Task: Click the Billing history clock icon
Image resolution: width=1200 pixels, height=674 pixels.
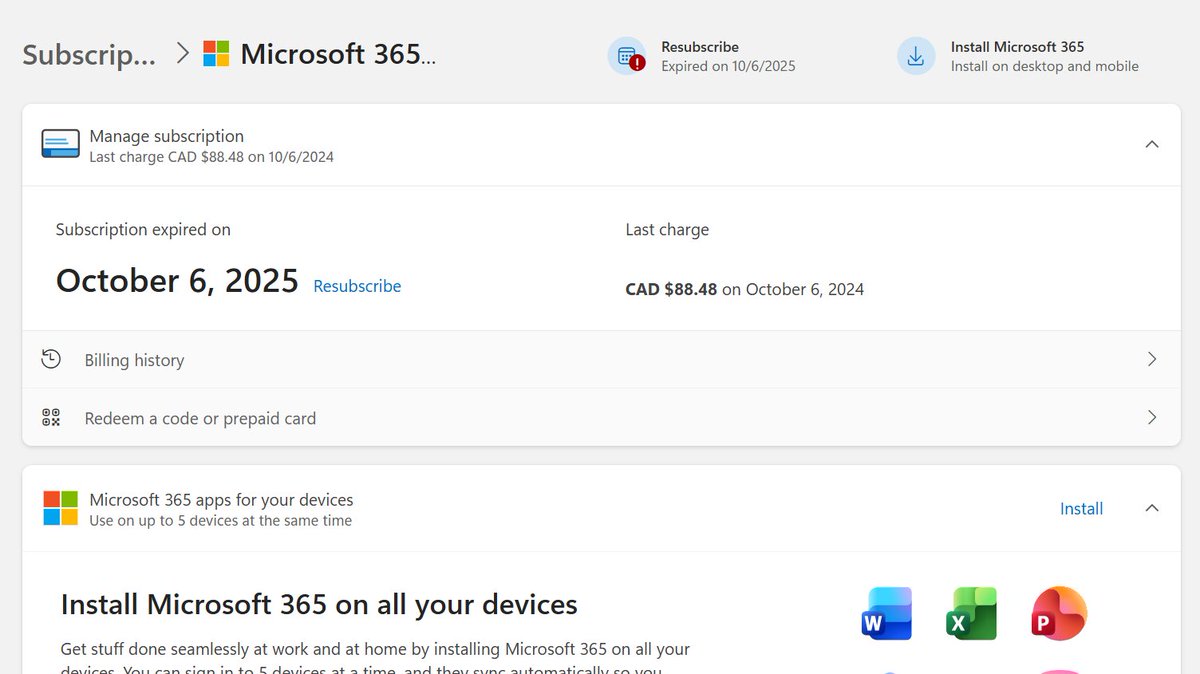Action: coord(51,359)
